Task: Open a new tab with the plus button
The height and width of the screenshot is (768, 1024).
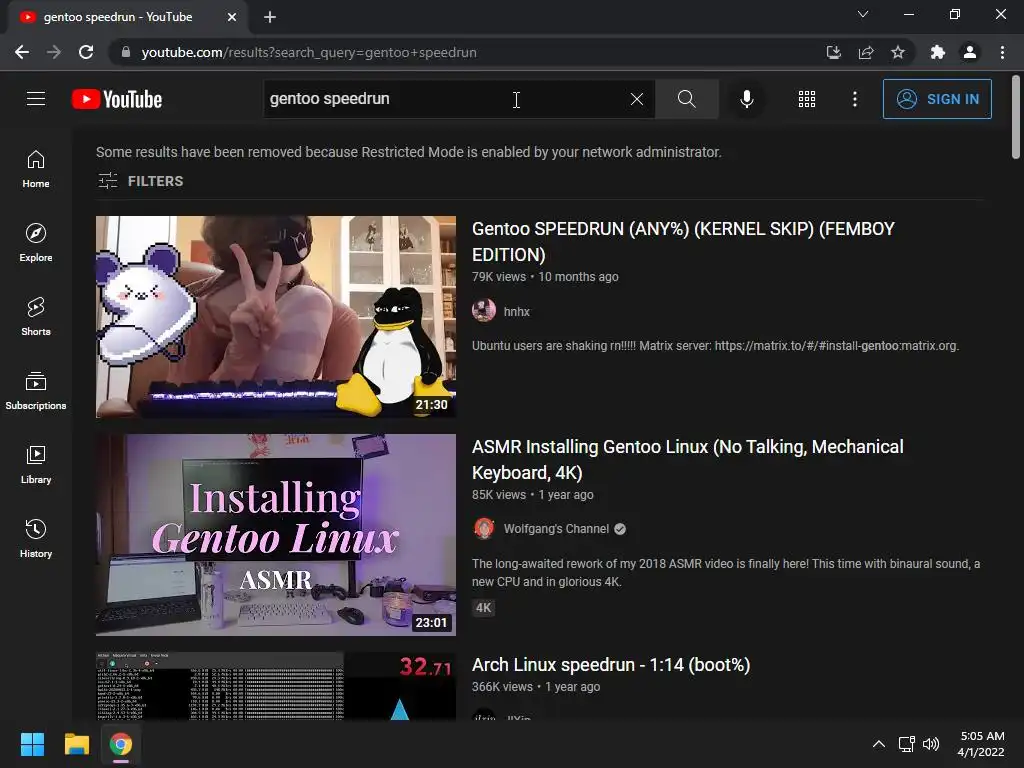Action: (270, 17)
